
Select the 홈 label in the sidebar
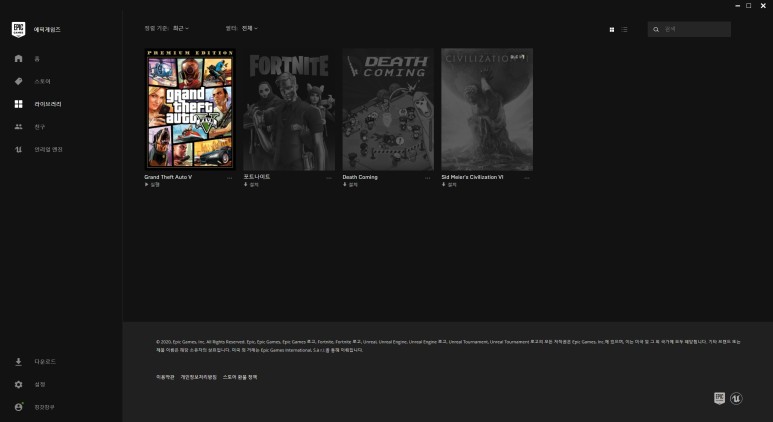[37, 59]
